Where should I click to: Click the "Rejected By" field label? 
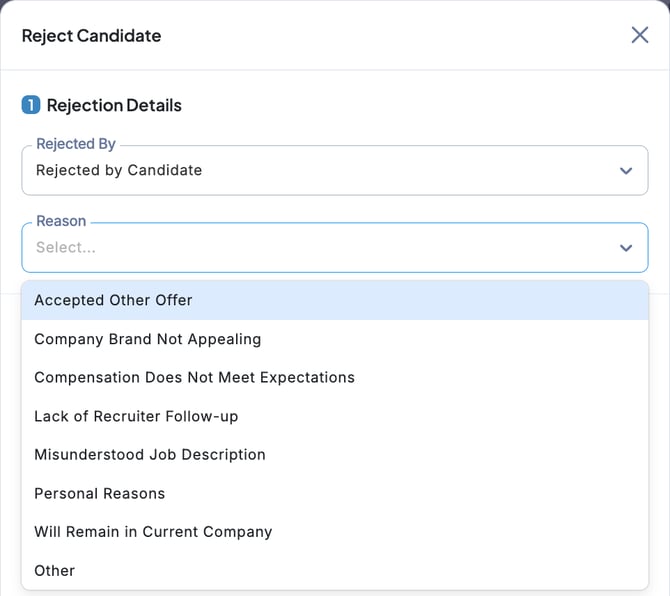point(76,144)
